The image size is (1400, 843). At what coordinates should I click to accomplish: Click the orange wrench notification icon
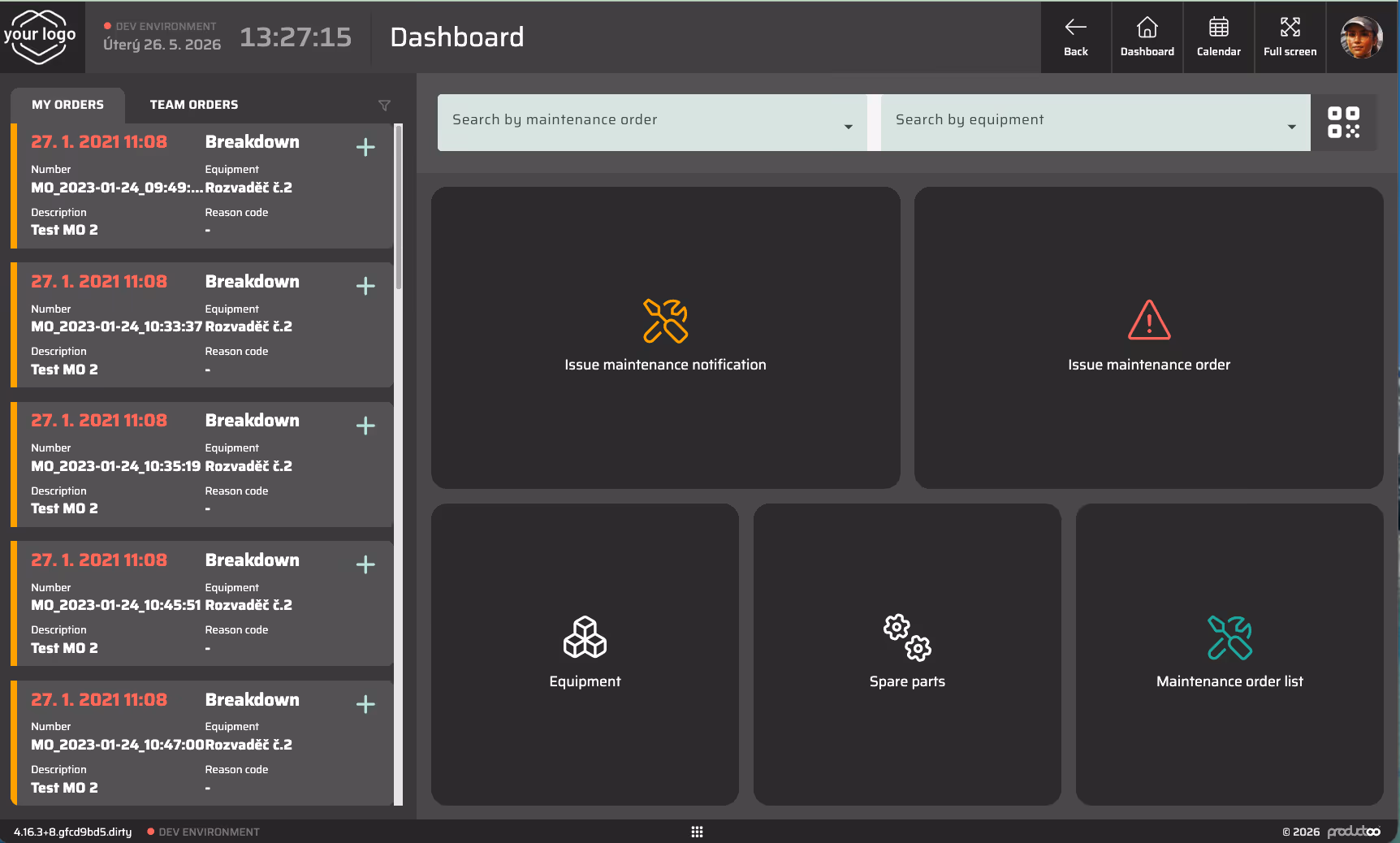click(x=665, y=321)
